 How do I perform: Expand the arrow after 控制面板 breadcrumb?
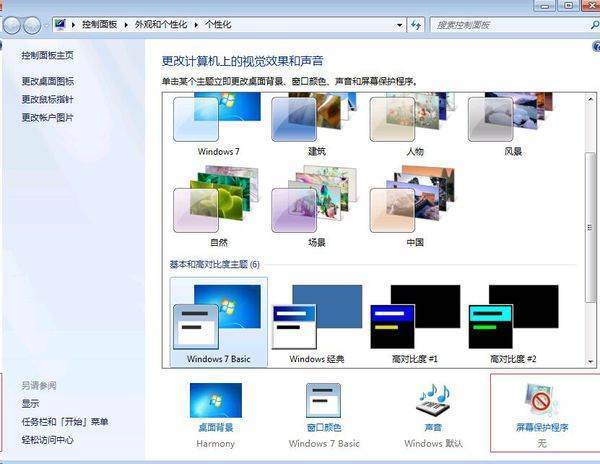click(x=126, y=25)
